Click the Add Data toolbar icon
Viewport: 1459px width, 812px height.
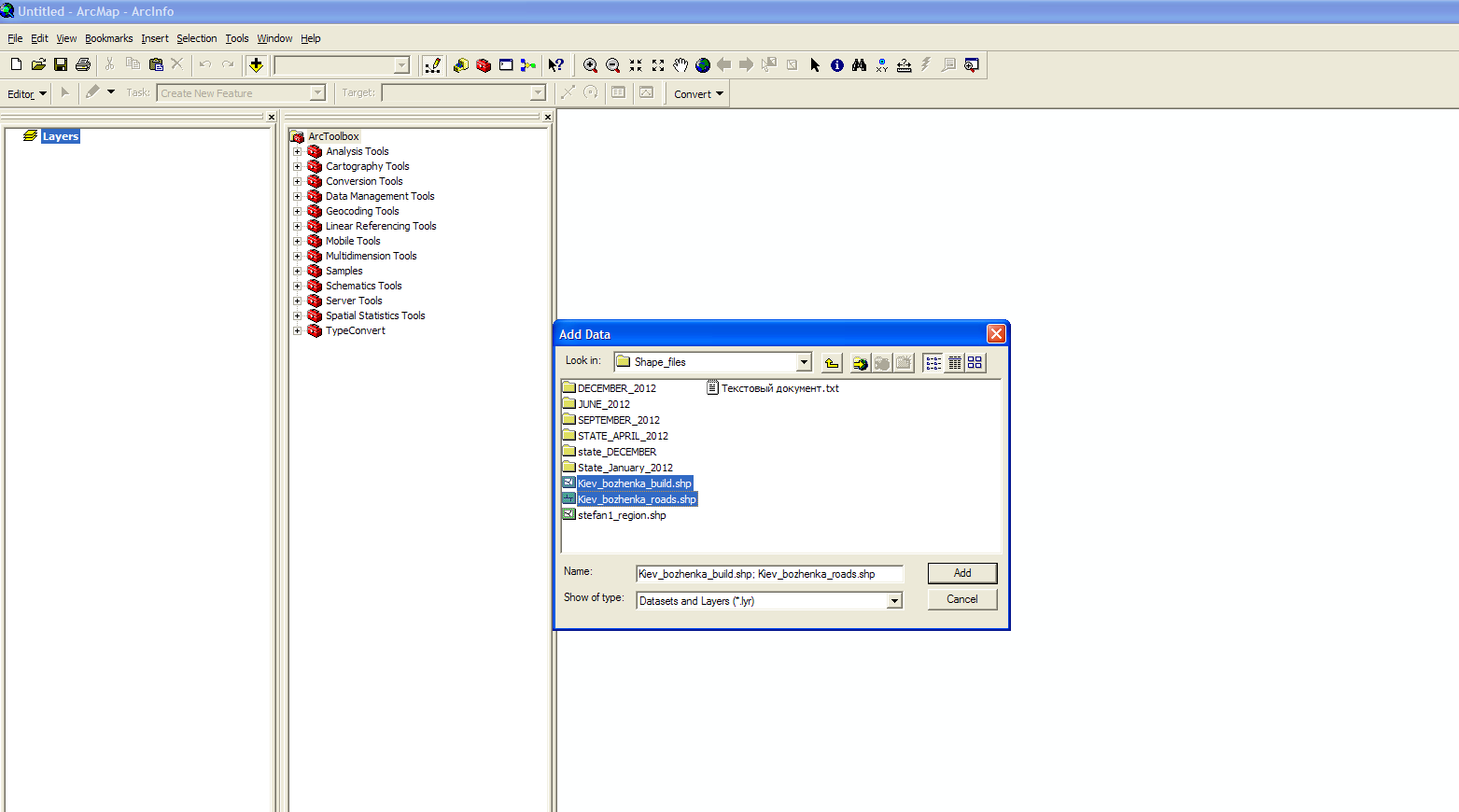pos(256,64)
